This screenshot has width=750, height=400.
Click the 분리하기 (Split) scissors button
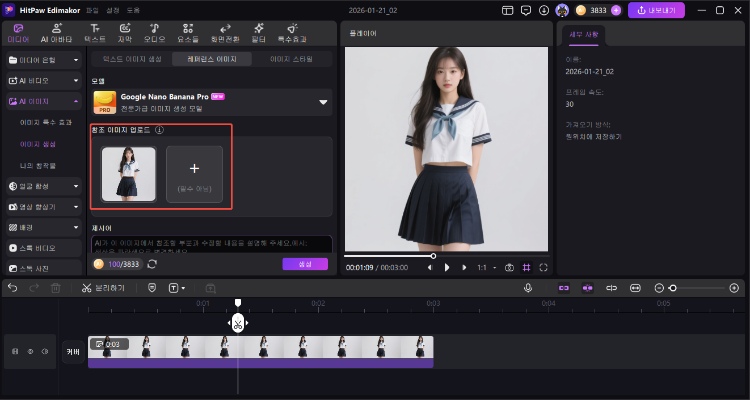click(x=103, y=288)
